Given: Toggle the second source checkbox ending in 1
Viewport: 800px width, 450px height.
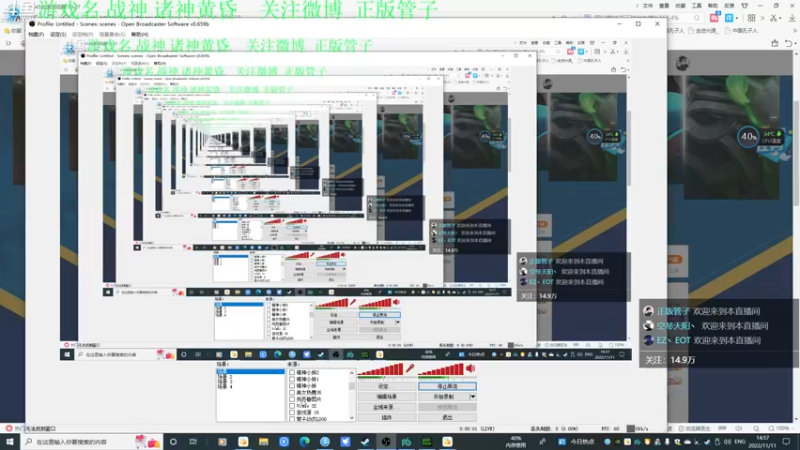Looking at the screenshot, I should [292, 380].
